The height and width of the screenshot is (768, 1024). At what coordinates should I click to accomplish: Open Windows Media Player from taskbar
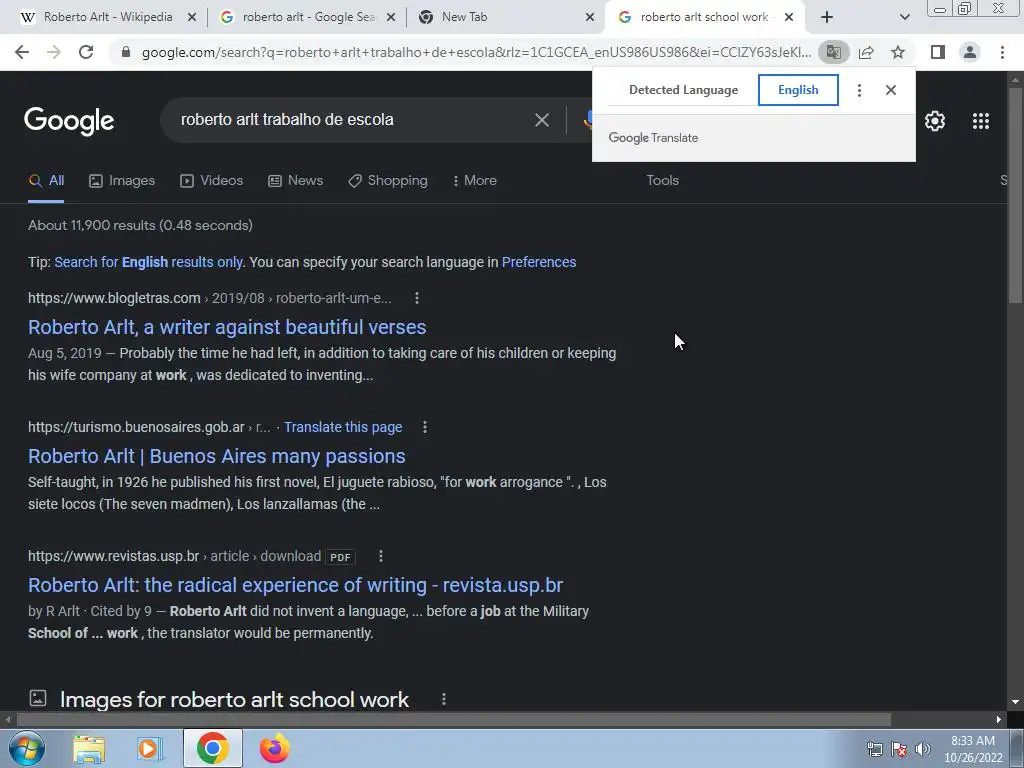[x=150, y=749]
